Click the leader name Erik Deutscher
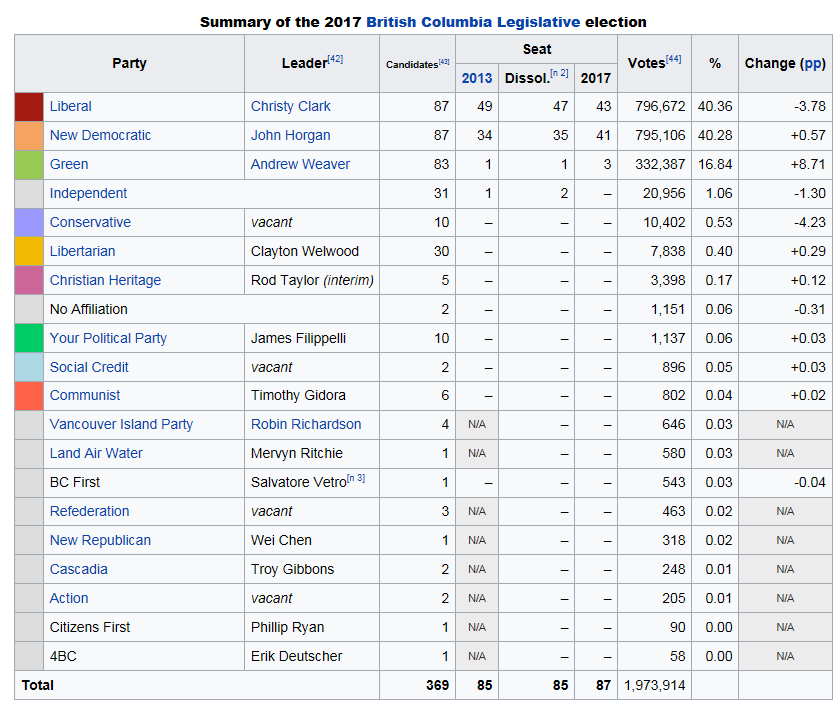This screenshot has width=840, height=710. point(296,655)
